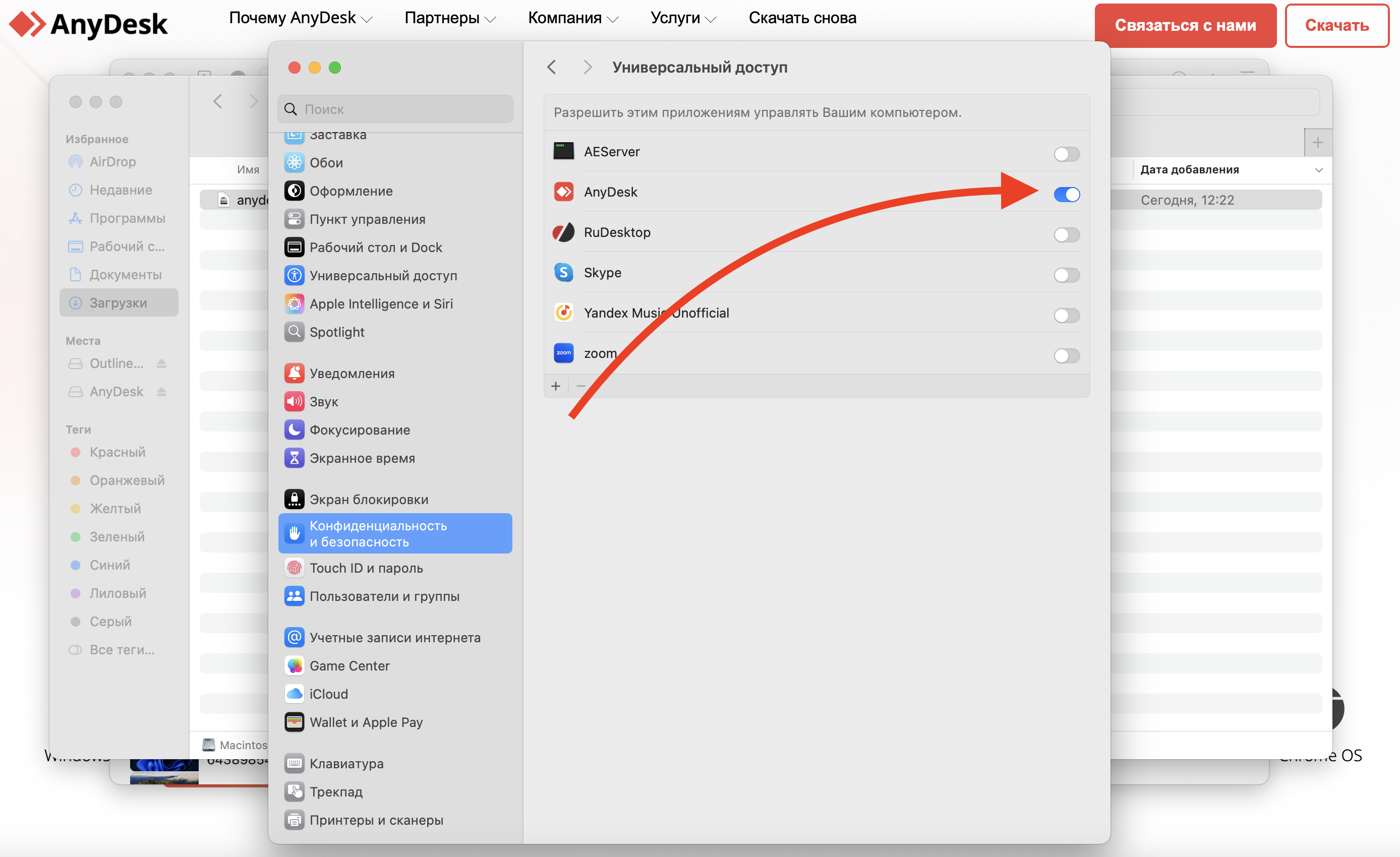Open Spotlight settings icon

[294, 332]
